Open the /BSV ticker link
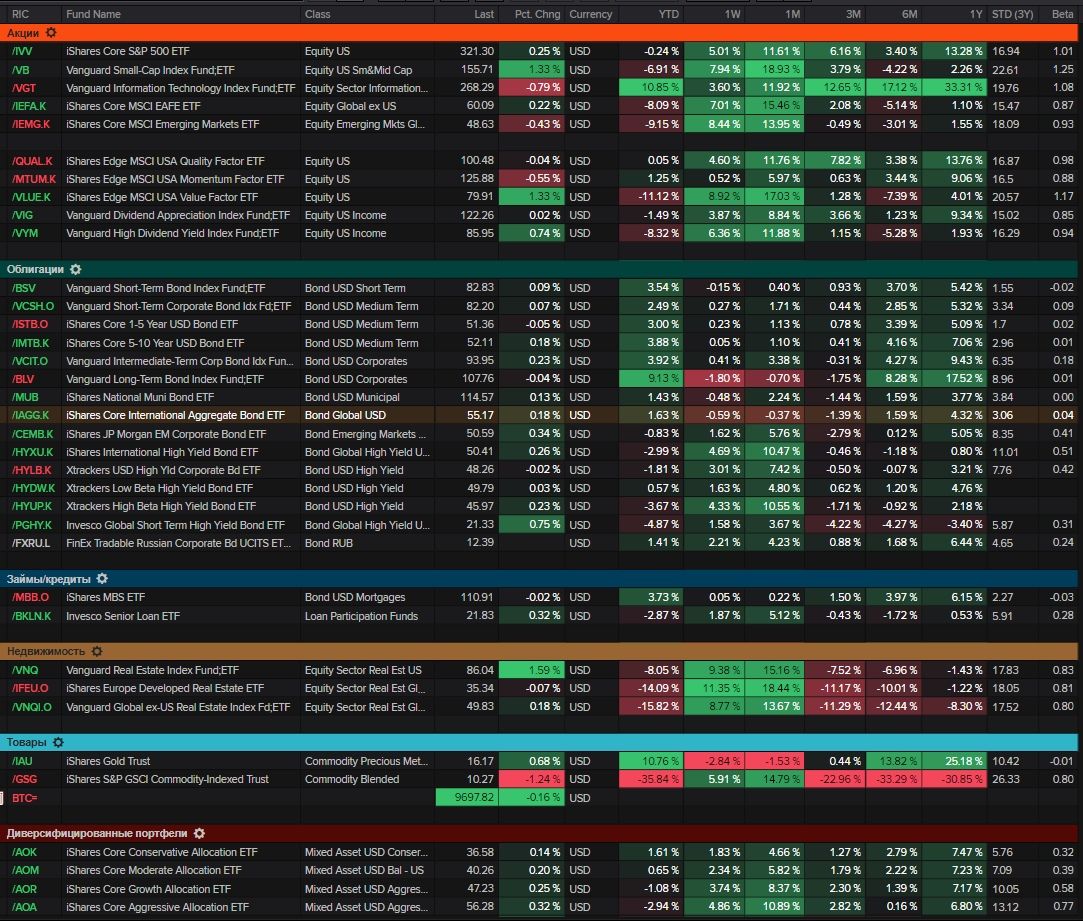This screenshot has height=921, width=1083. [x=23, y=288]
